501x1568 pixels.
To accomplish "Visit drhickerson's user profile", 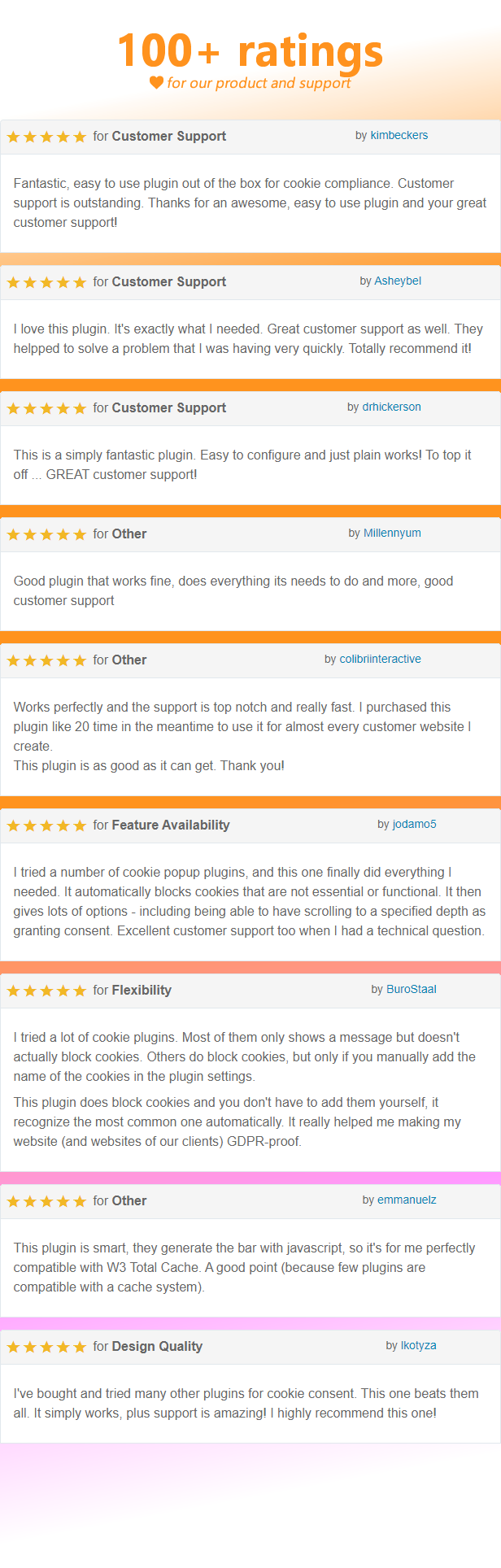I will click(391, 407).
